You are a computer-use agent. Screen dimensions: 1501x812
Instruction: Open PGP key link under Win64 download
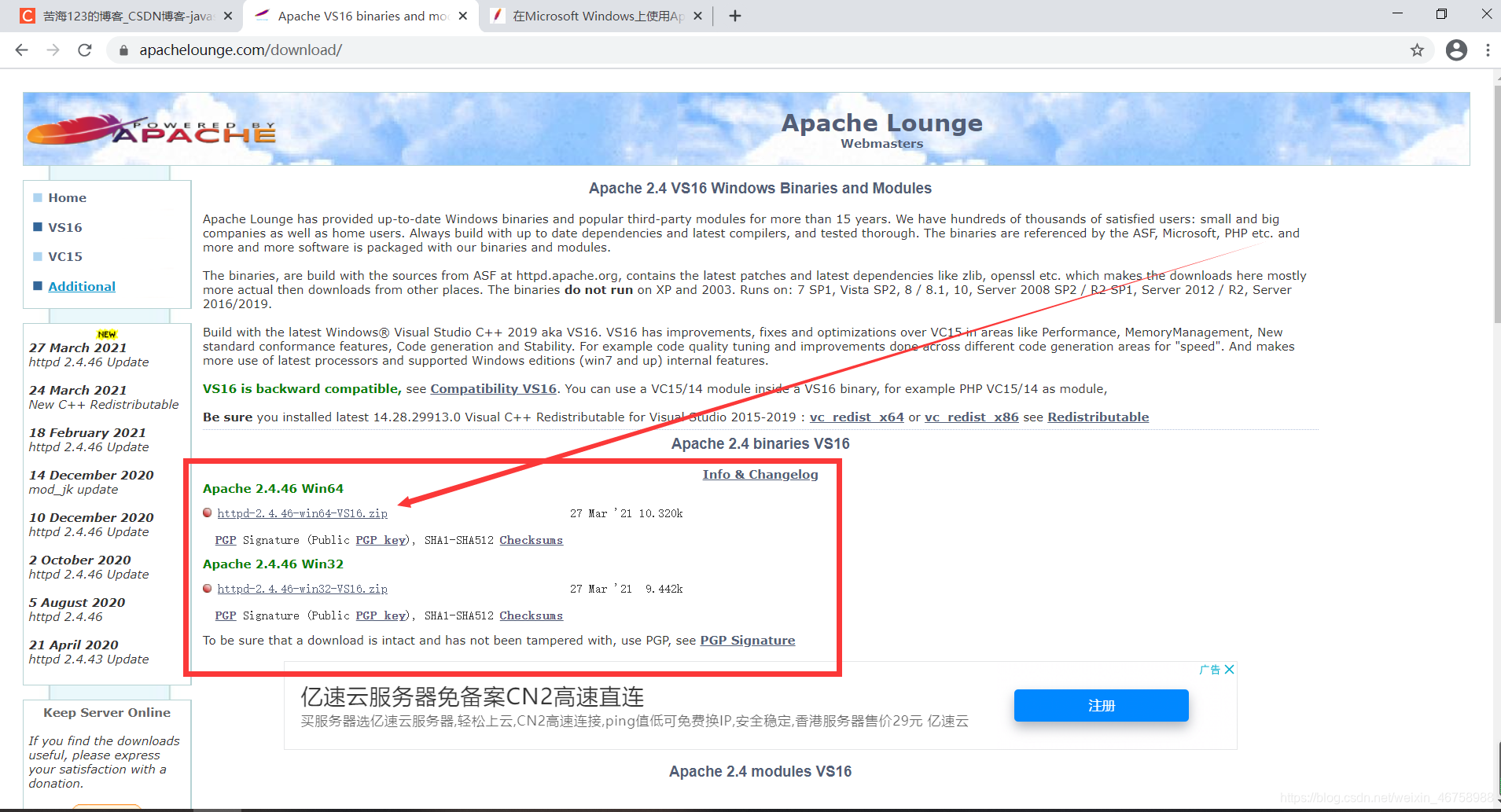pyautogui.click(x=381, y=540)
